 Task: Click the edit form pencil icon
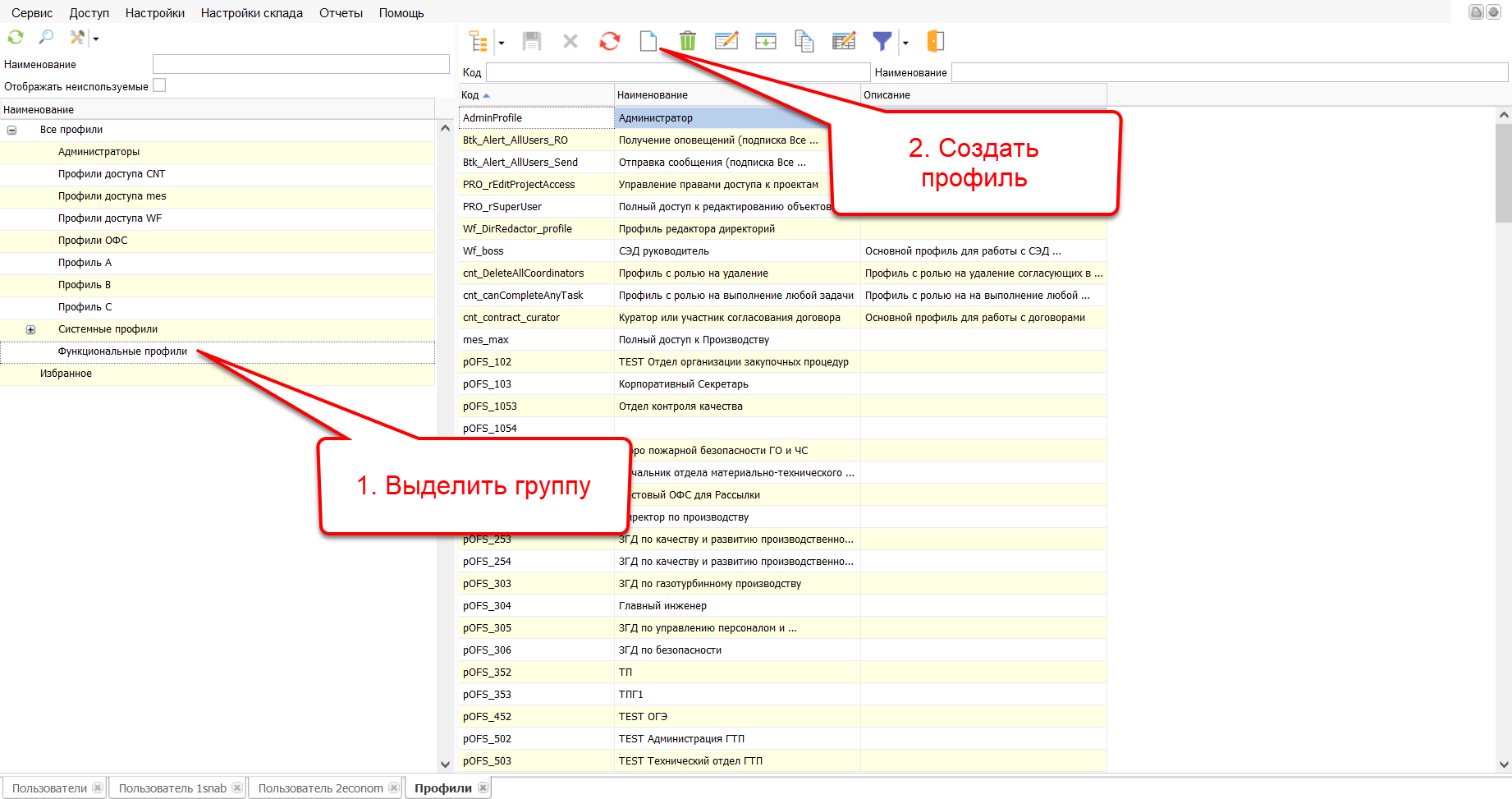point(726,41)
